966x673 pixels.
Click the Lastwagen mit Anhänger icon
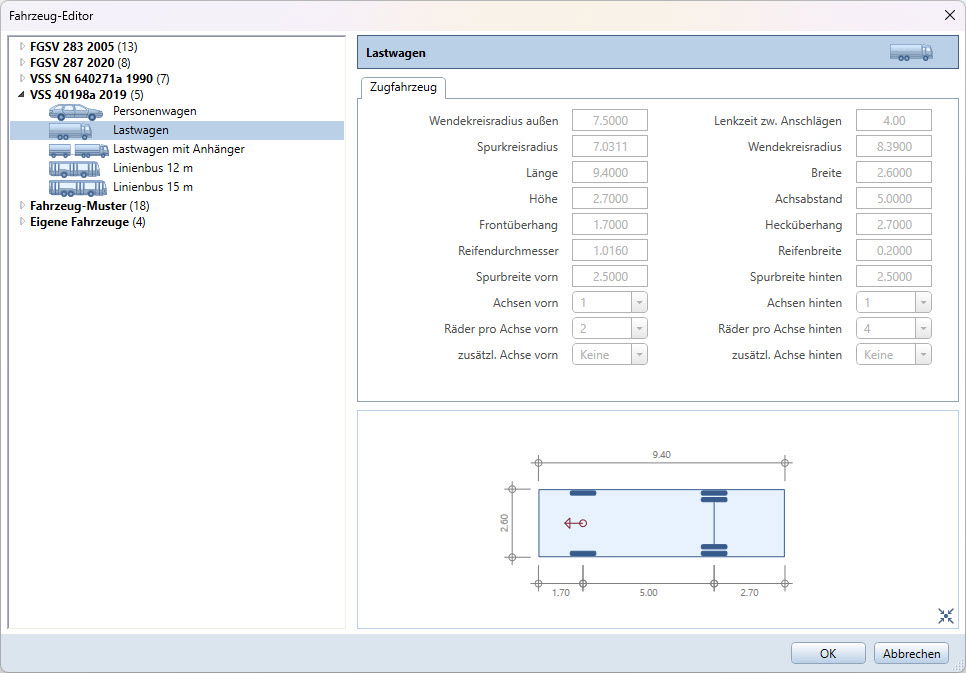tap(79, 150)
